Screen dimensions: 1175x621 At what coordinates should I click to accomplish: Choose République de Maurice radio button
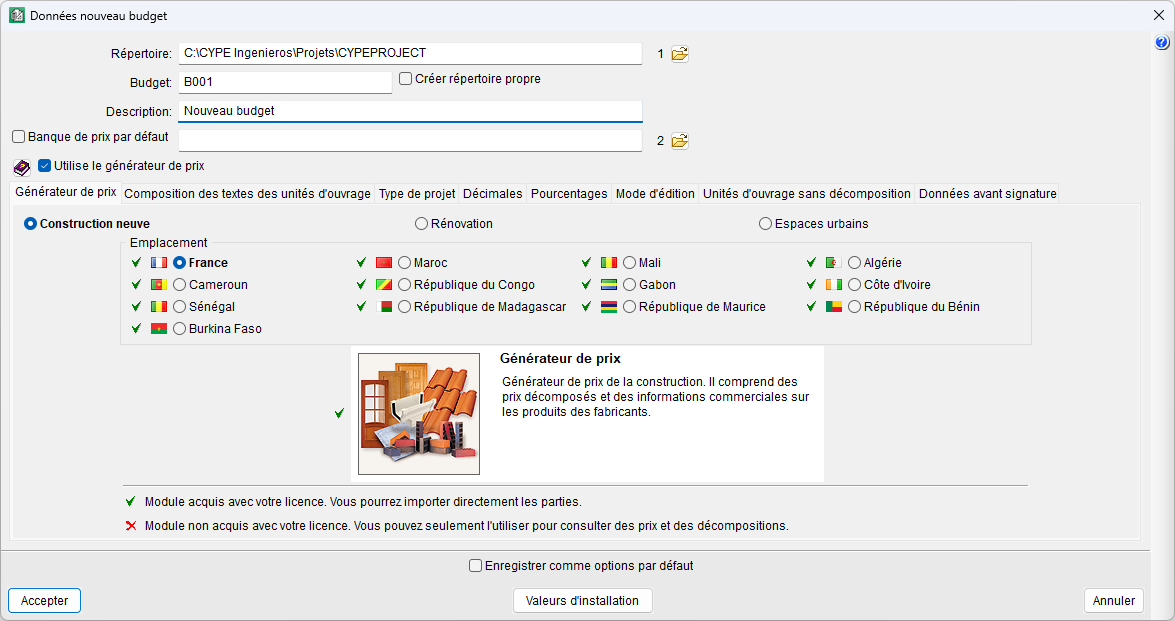click(629, 306)
